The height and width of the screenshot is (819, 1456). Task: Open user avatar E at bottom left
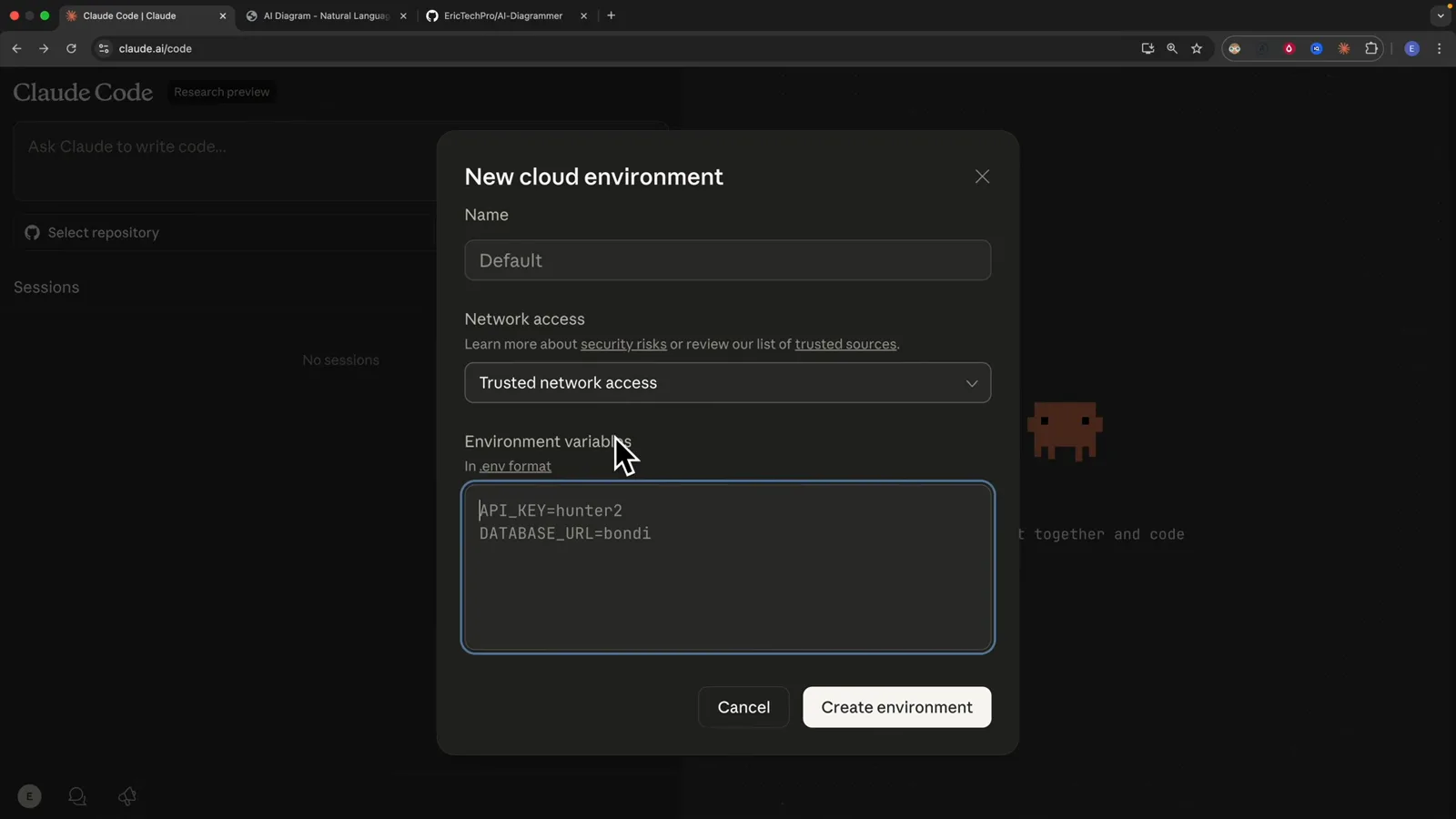point(29,796)
